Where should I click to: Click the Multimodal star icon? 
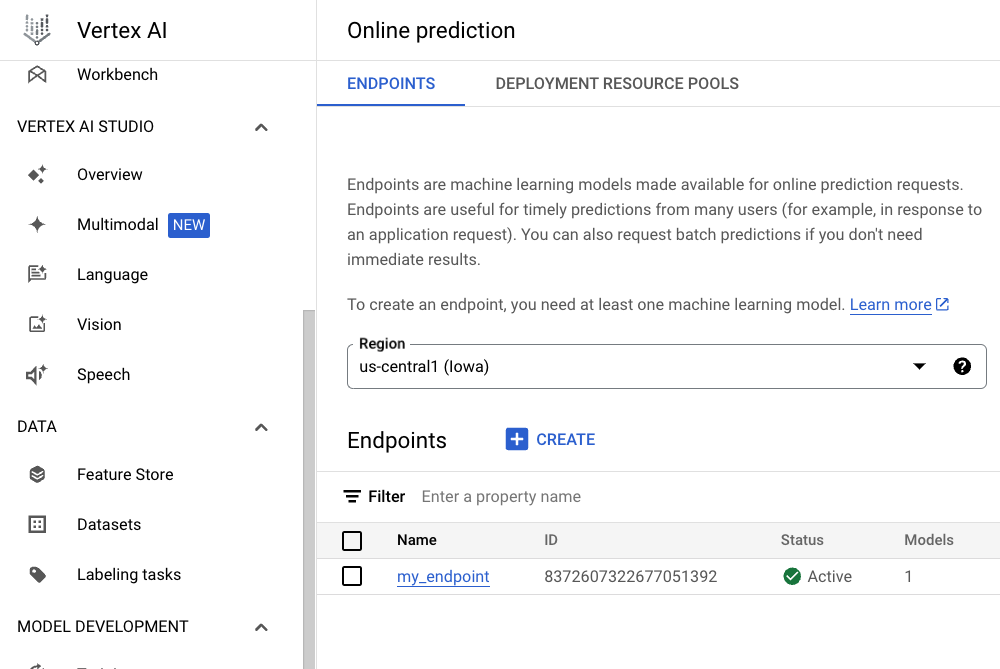(37, 224)
